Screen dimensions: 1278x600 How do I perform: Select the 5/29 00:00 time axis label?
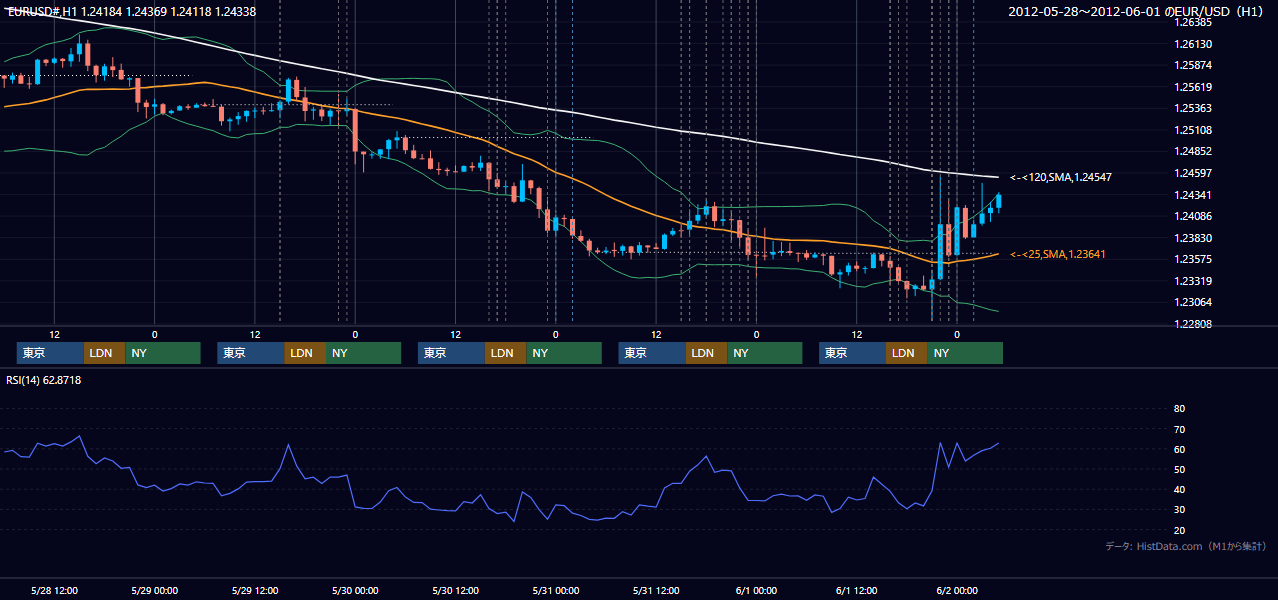coord(154,590)
